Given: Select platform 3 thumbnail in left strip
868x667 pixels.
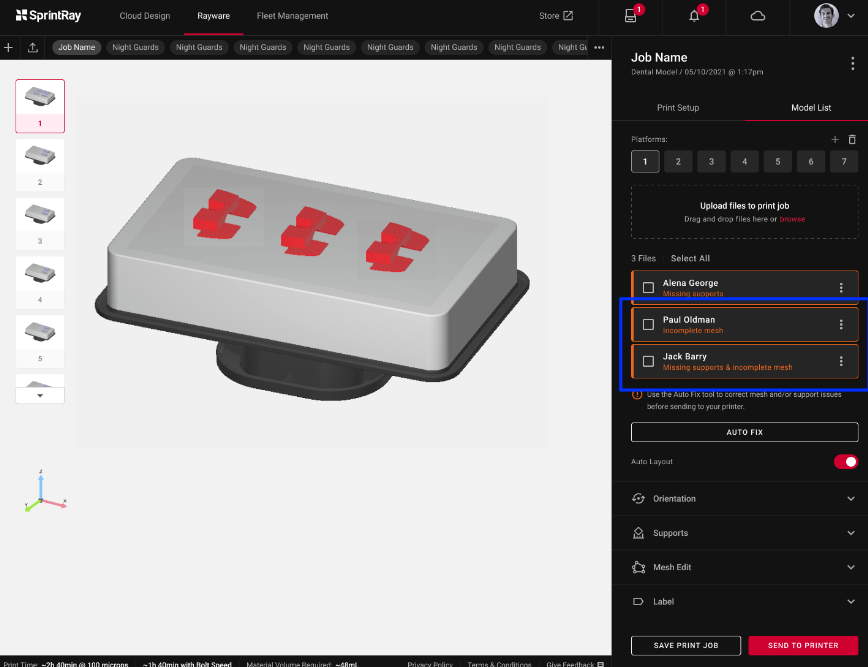Looking at the screenshot, I should point(40,218).
